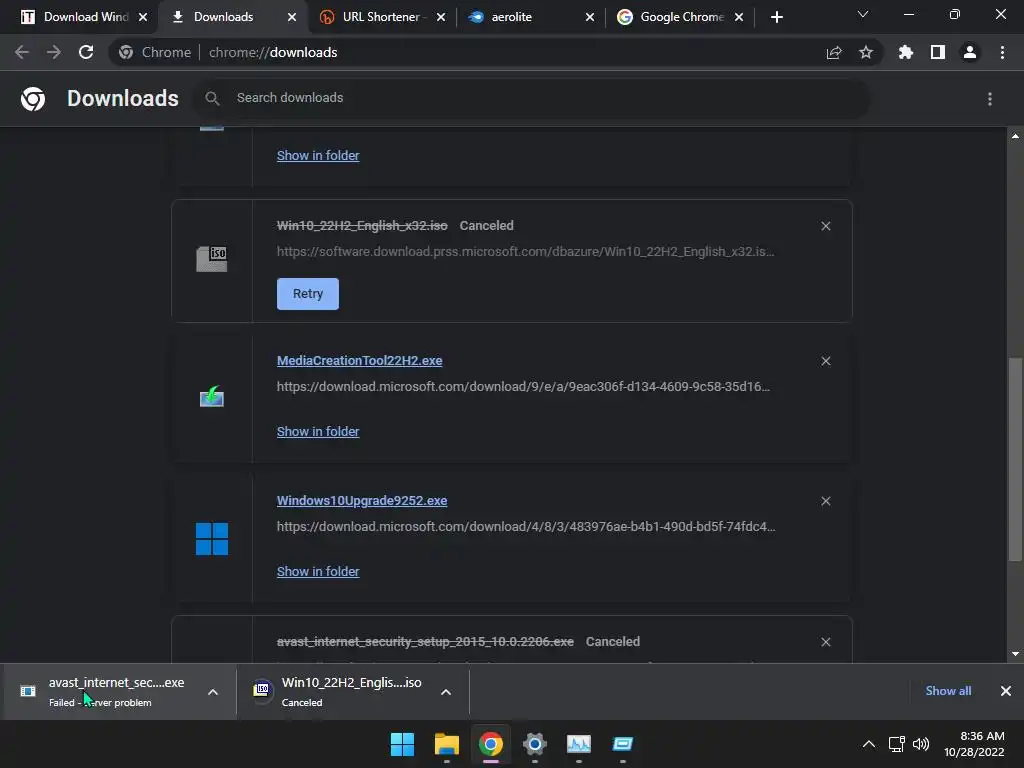Image resolution: width=1024 pixels, height=768 pixels.
Task: Open the Extensions puzzle icon
Action: (906, 52)
